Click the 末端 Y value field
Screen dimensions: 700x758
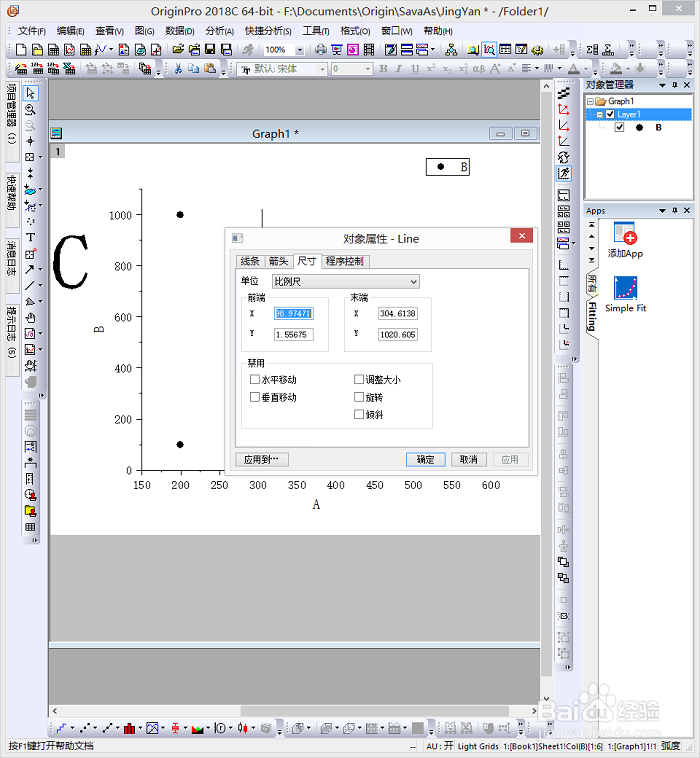tap(398, 335)
